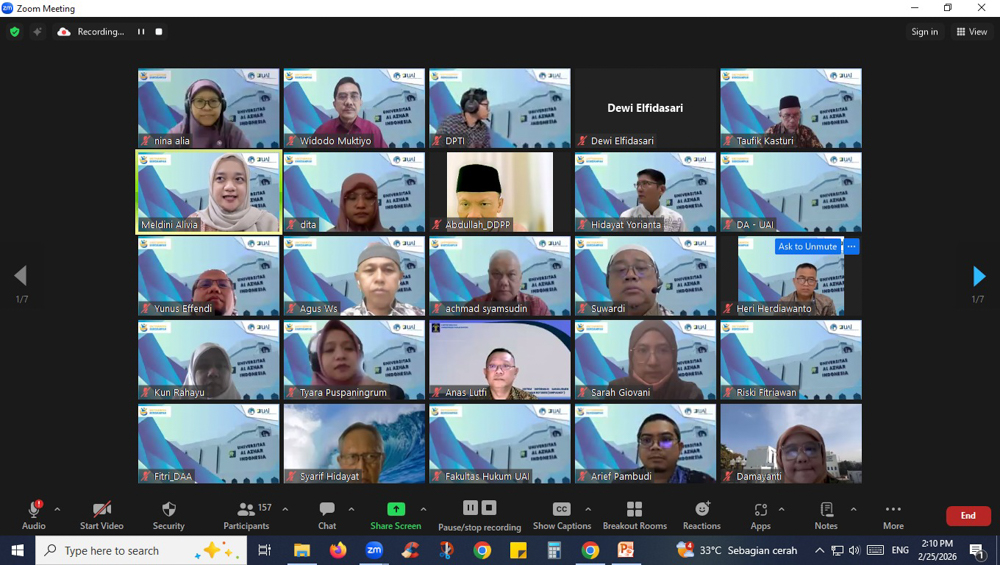The width and height of the screenshot is (1000, 565).
Task: Open the Chat panel
Action: pyautogui.click(x=327, y=515)
